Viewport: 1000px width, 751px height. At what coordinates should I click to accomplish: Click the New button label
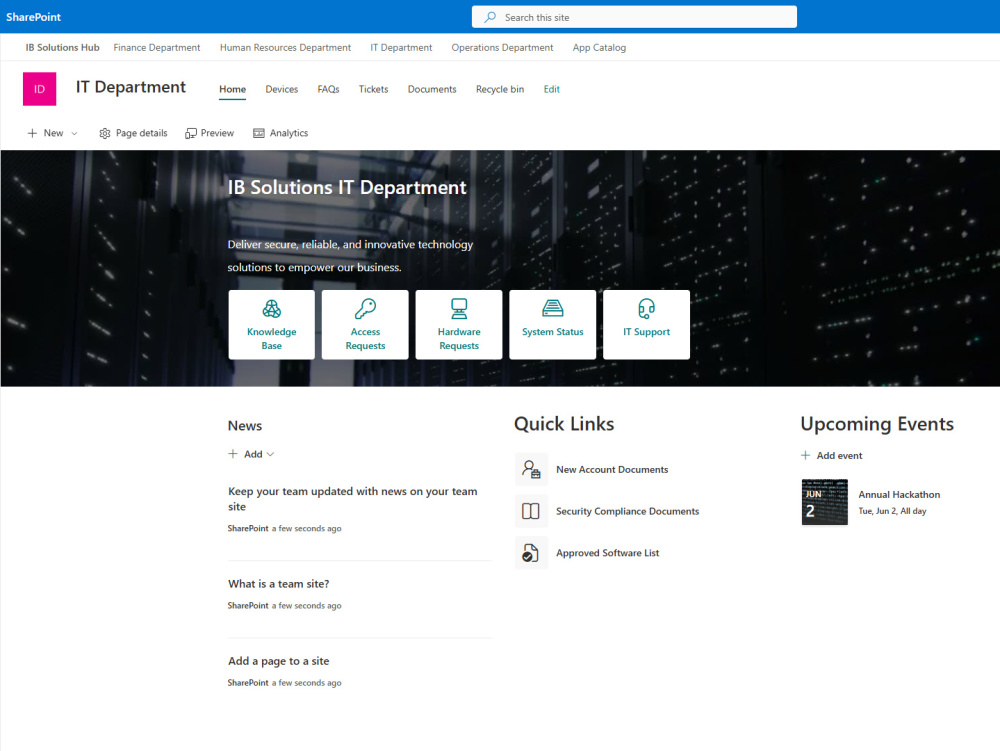(x=54, y=133)
